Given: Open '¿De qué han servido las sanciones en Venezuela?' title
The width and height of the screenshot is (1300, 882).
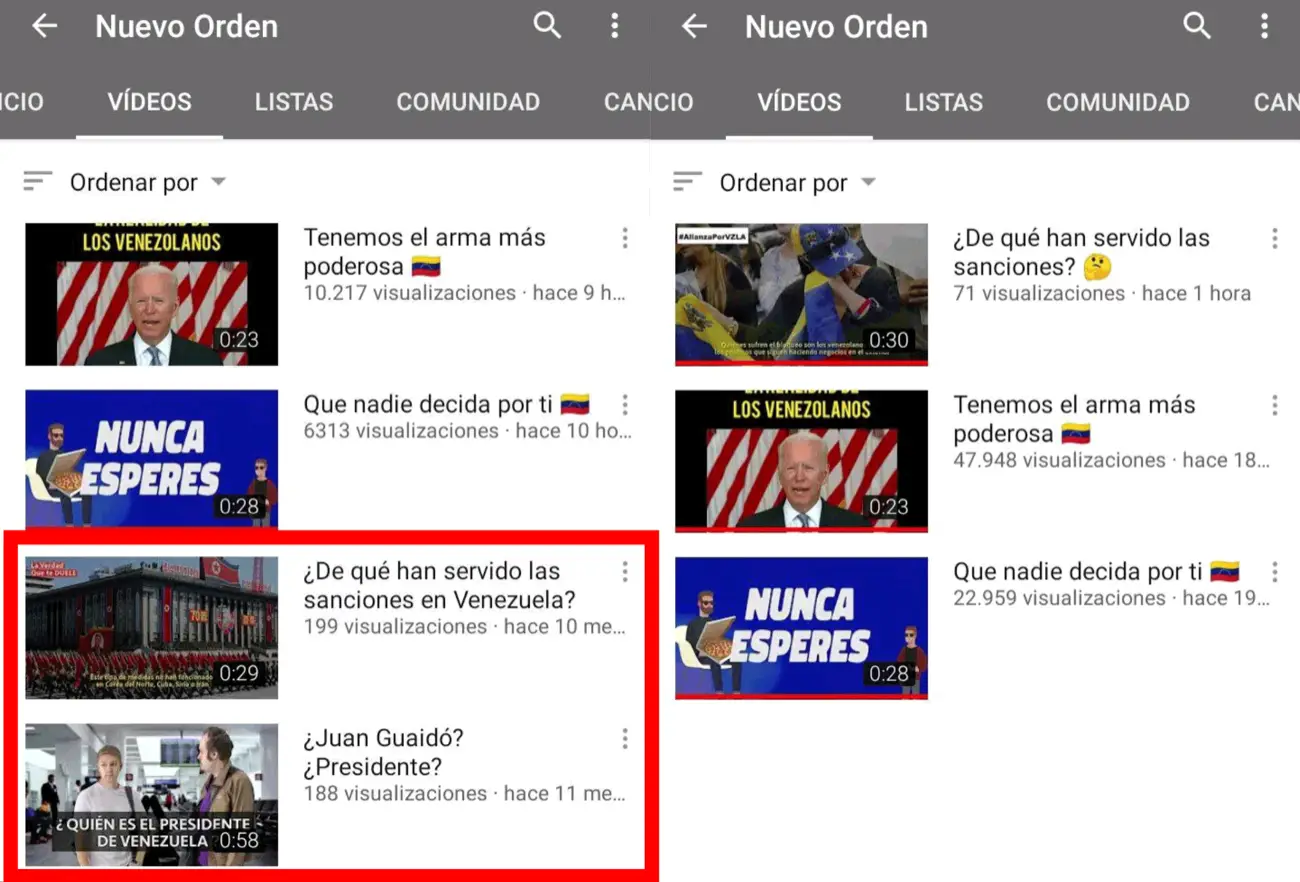Looking at the screenshot, I should tap(439, 586).
